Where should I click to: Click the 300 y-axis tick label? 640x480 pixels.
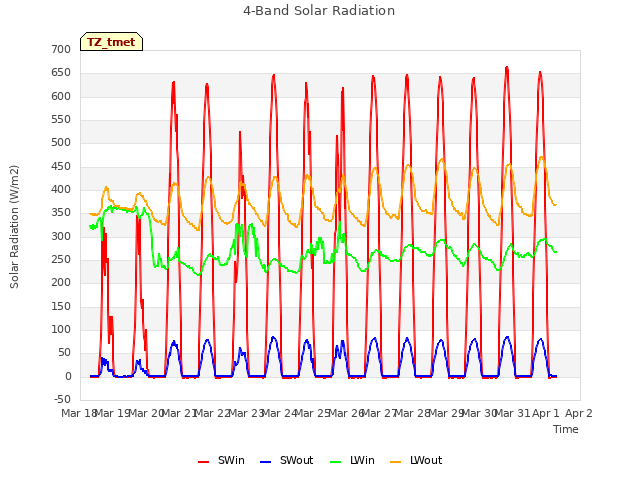tap(61, 236)
